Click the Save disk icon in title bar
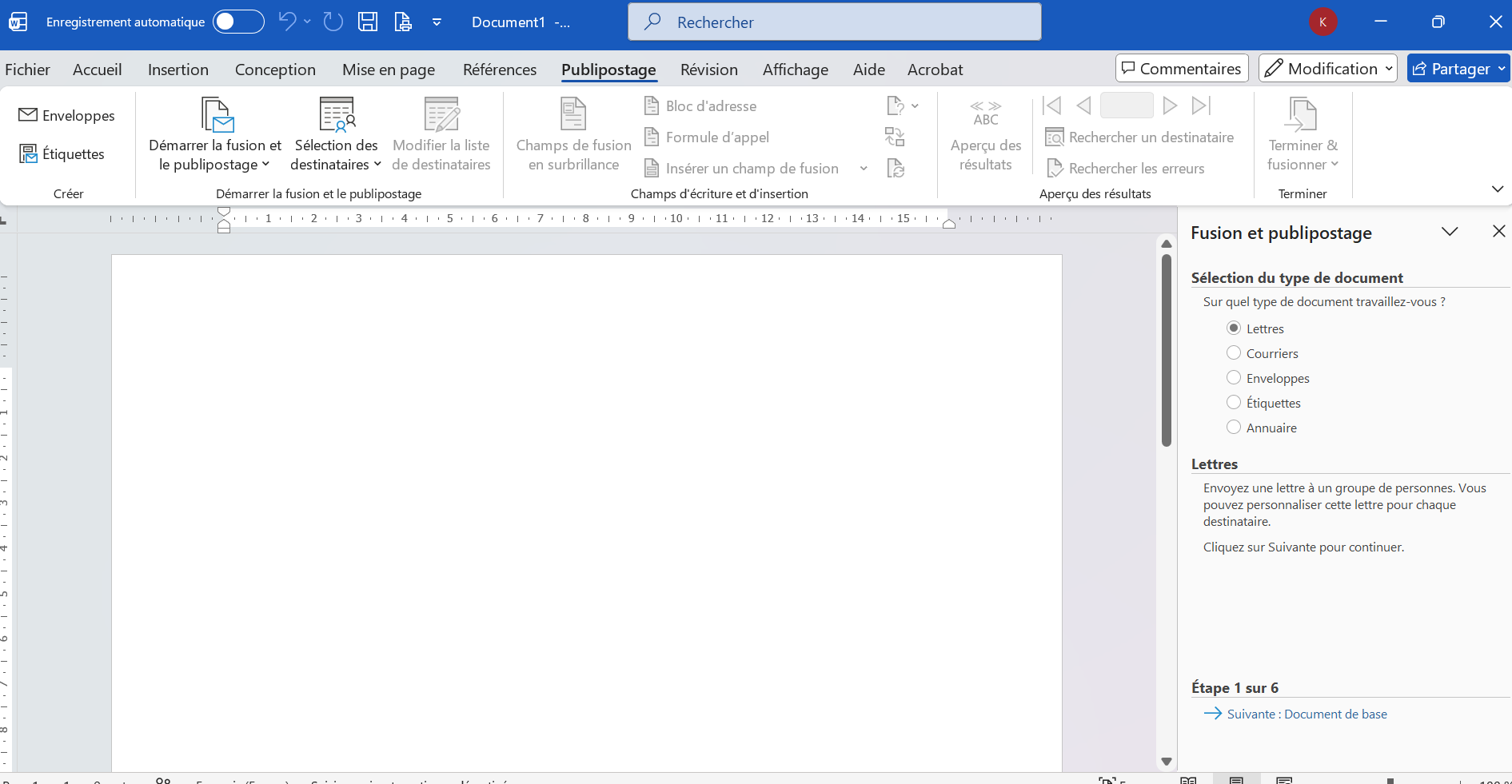Screen dimensions: 1512x784 point(367,22)
